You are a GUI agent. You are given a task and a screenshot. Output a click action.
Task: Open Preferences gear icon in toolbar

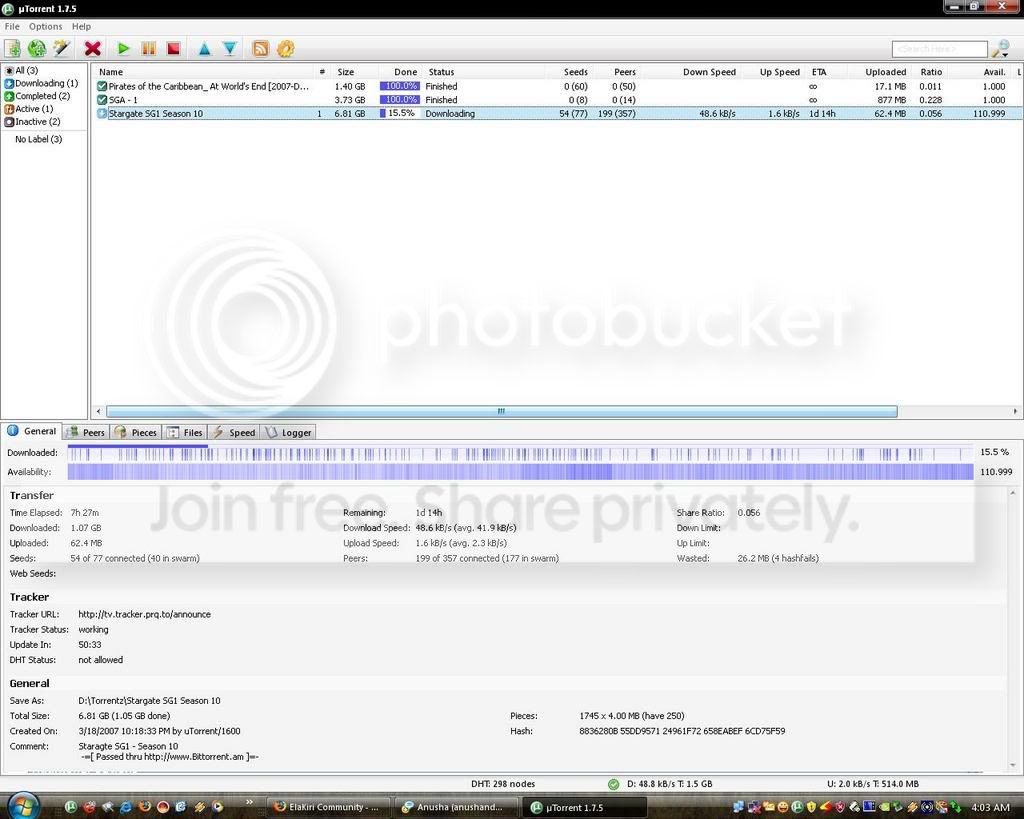point(285,48)
